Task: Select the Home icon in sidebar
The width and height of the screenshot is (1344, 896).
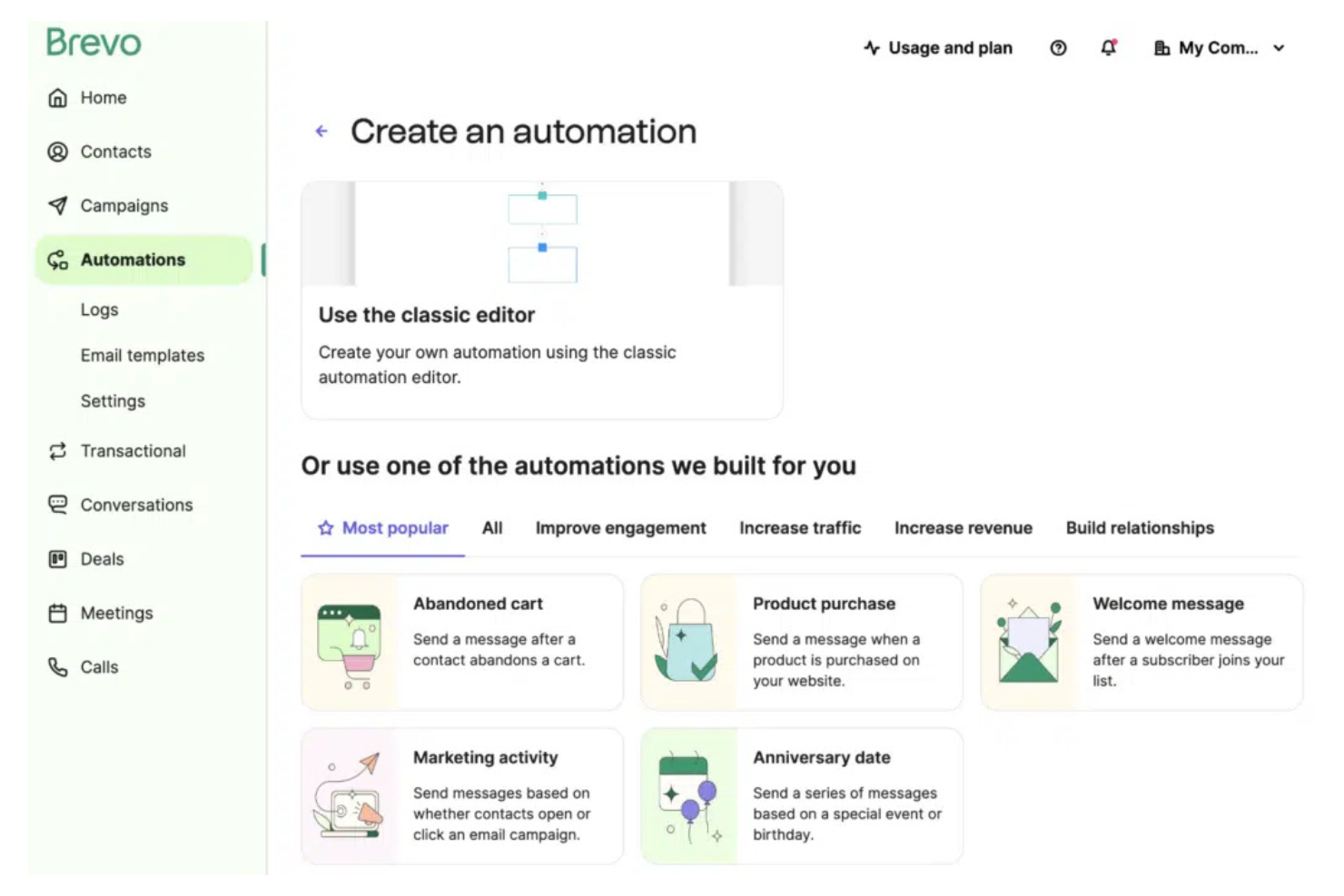Action: (58, 97)
